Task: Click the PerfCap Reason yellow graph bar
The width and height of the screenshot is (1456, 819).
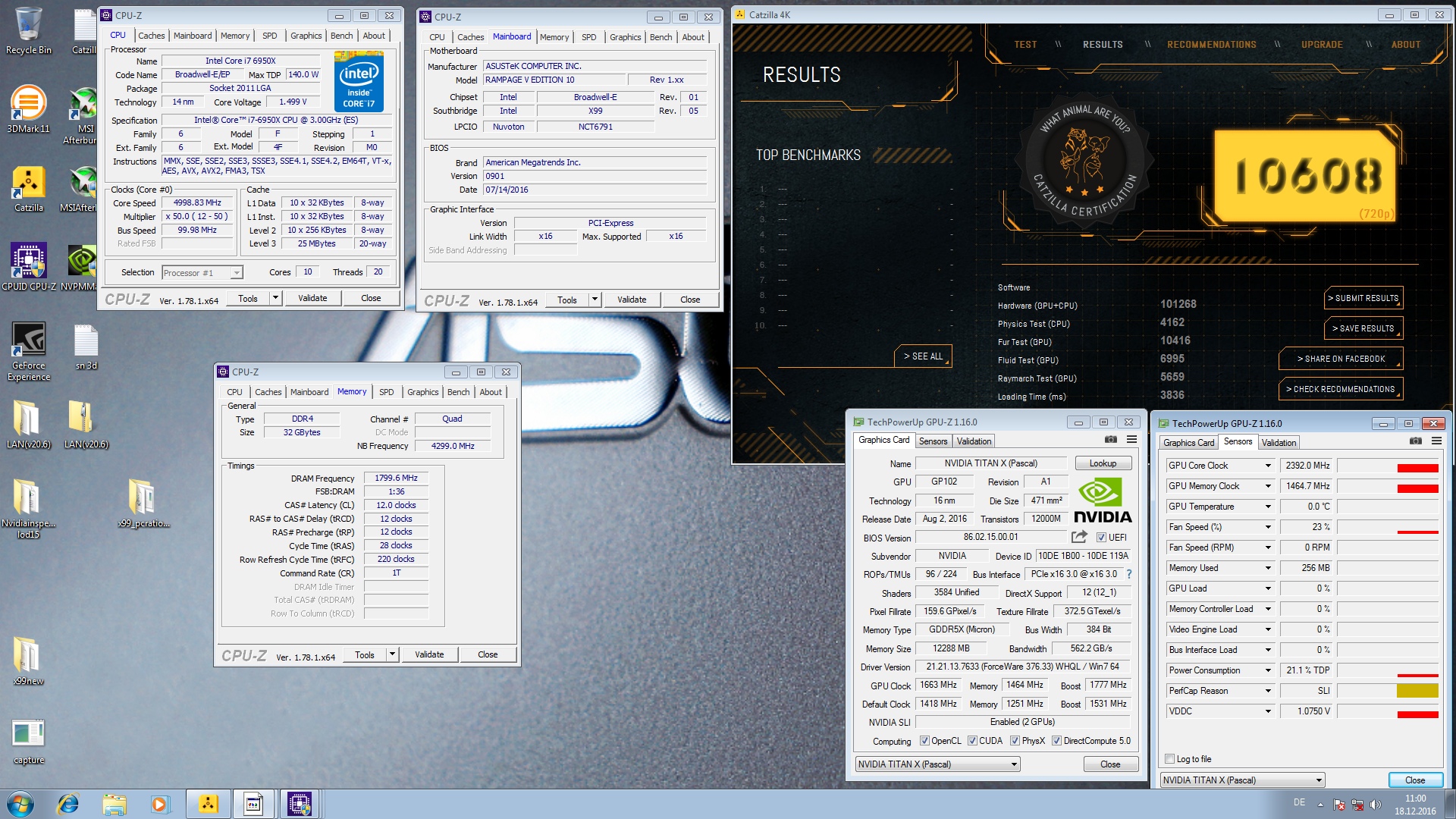Action: 1417,691
